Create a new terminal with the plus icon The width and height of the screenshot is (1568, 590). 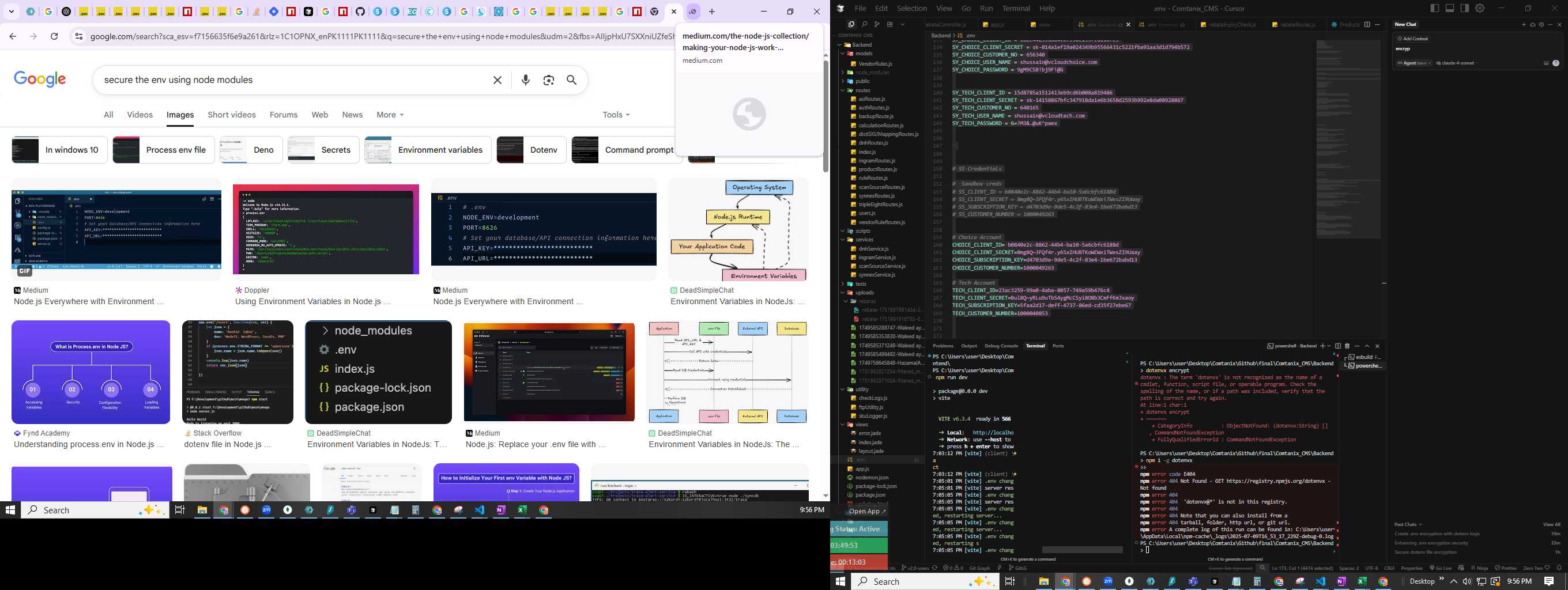point(1322,346)
